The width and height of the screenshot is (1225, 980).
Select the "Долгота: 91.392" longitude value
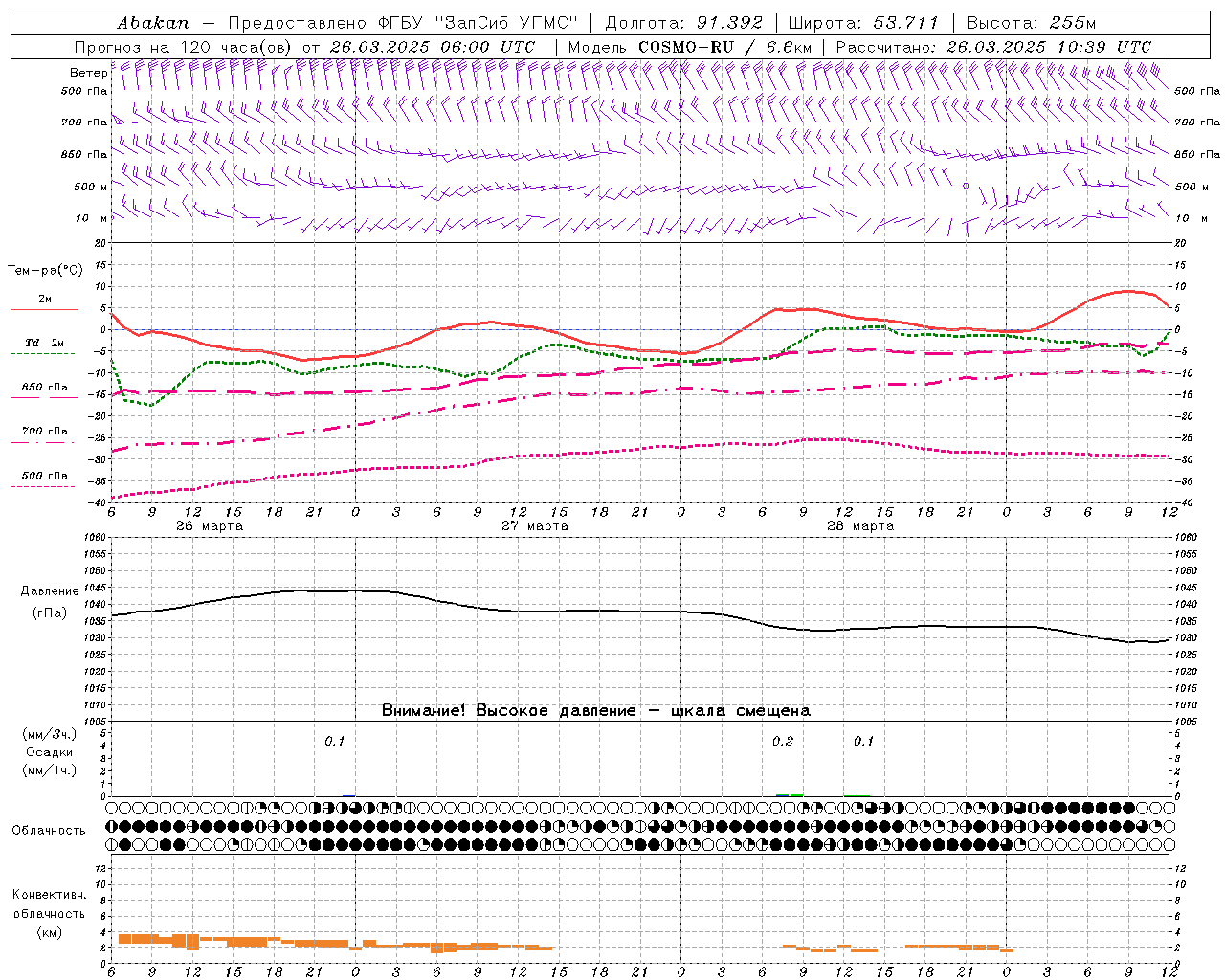pos(684,22)
